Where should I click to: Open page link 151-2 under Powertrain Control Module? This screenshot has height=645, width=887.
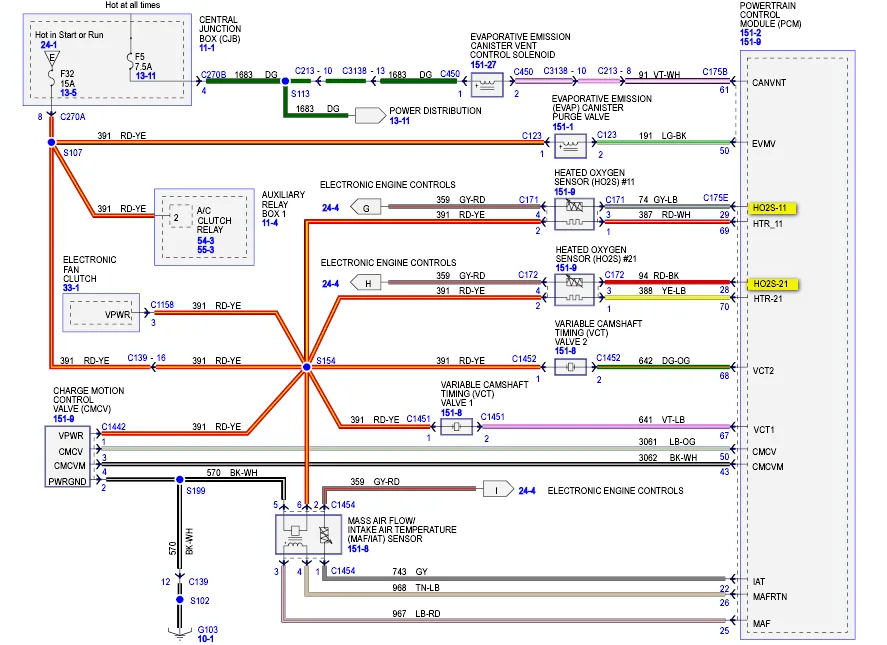click(751, 33)
